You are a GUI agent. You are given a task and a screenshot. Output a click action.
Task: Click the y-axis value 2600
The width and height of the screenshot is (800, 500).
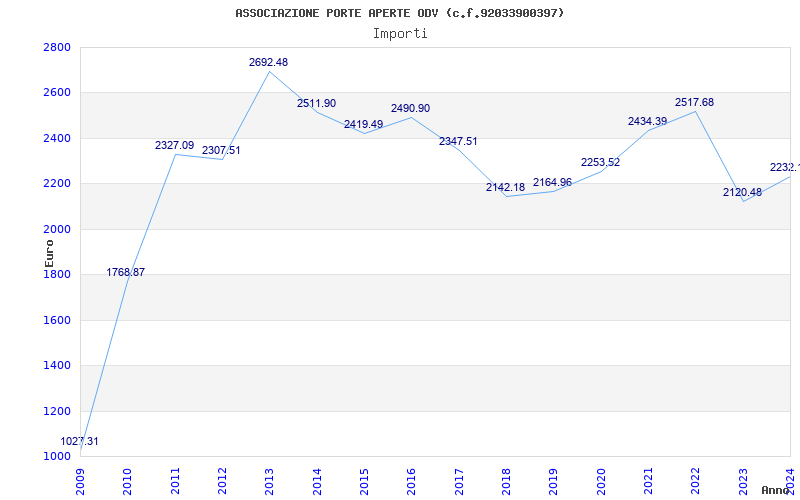click(x=57, y=93)
